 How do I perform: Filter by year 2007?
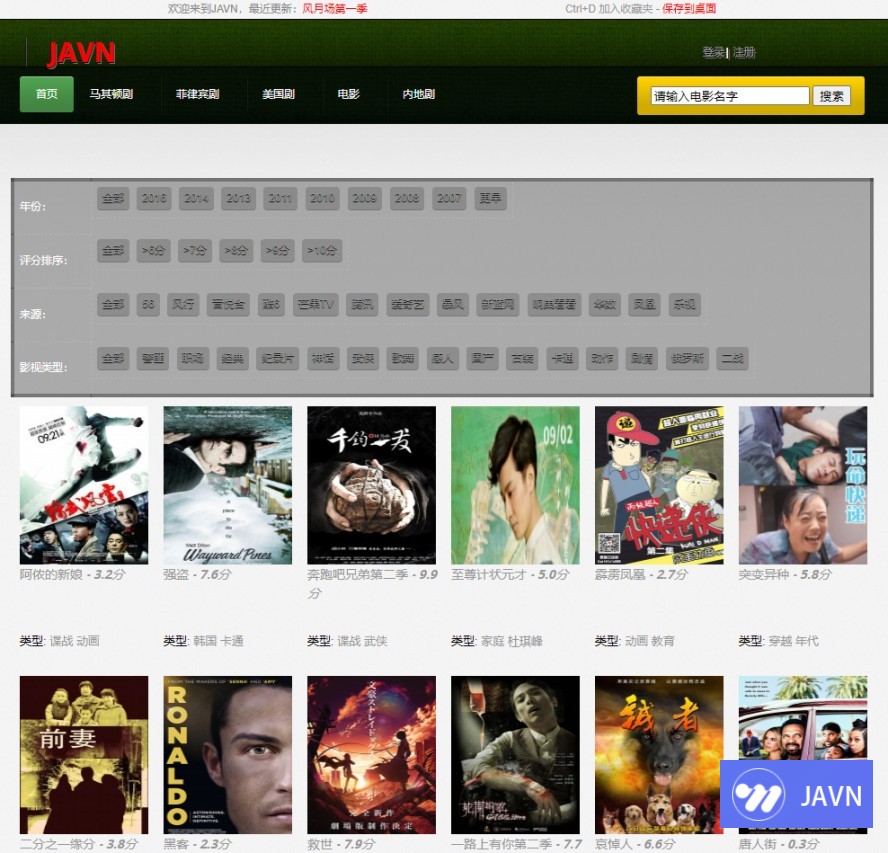click(449, 198)
